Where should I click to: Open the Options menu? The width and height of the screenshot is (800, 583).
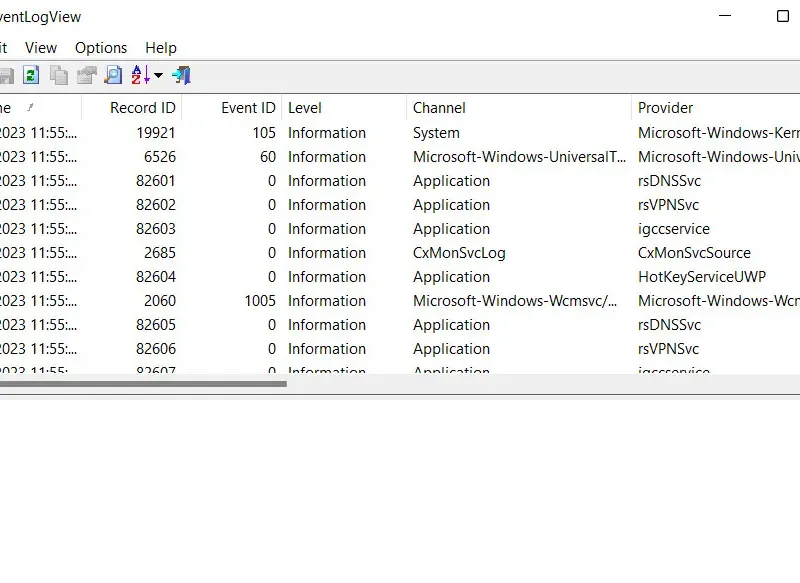[x=101, y=48]
